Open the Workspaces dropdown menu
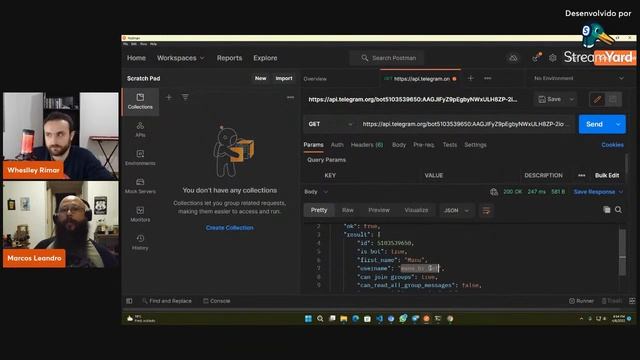The width and height of the screenshot is (640, 360). pos(180,58)
